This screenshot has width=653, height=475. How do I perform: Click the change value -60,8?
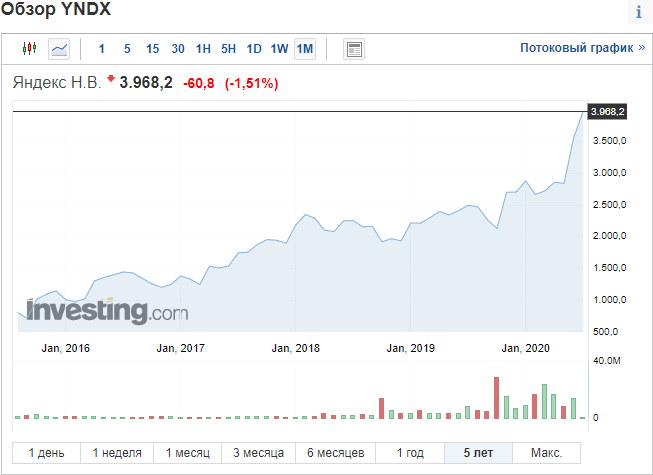click(199, 84)
